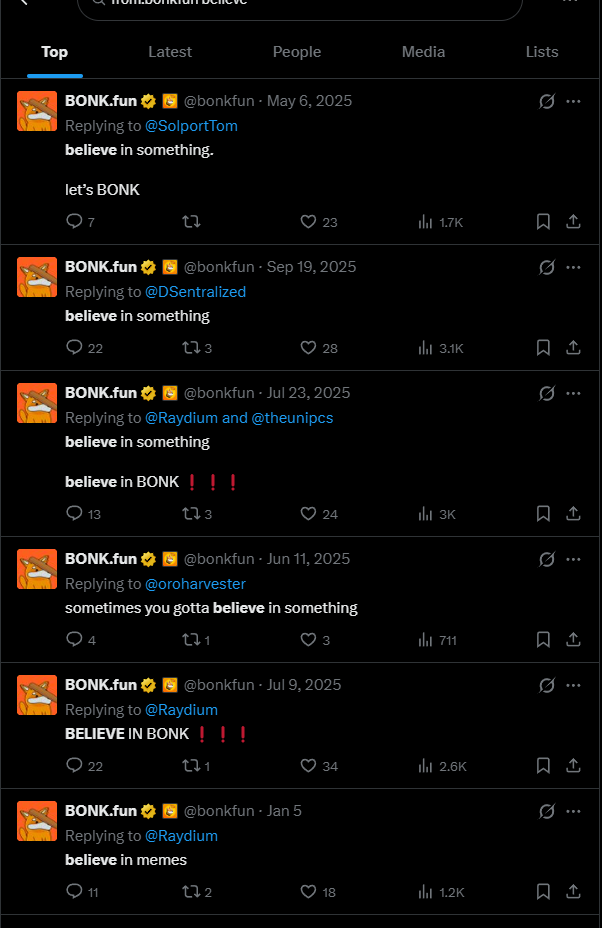Open the more options menu on the top tweet
The height and width of the screenshot is (928, 602).
point(573,100)
